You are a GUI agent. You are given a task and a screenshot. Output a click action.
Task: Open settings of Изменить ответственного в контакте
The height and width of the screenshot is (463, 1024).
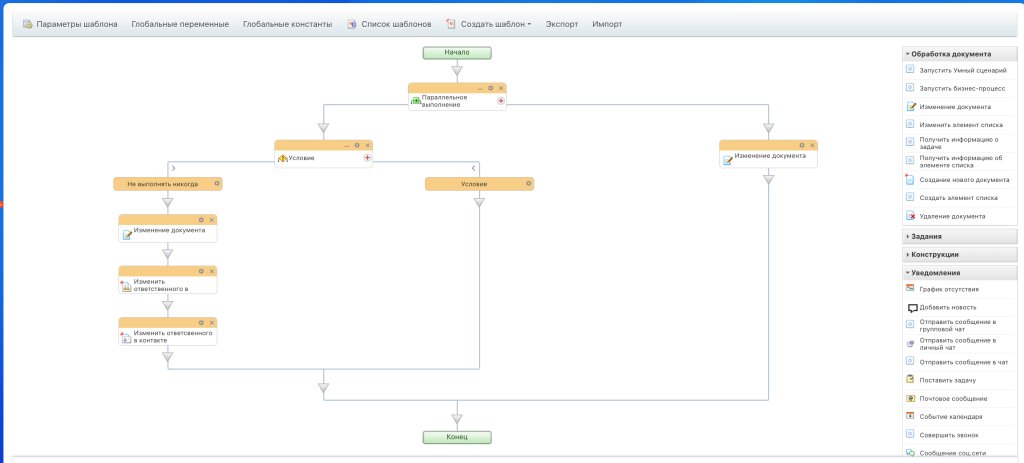pos(201,323)
